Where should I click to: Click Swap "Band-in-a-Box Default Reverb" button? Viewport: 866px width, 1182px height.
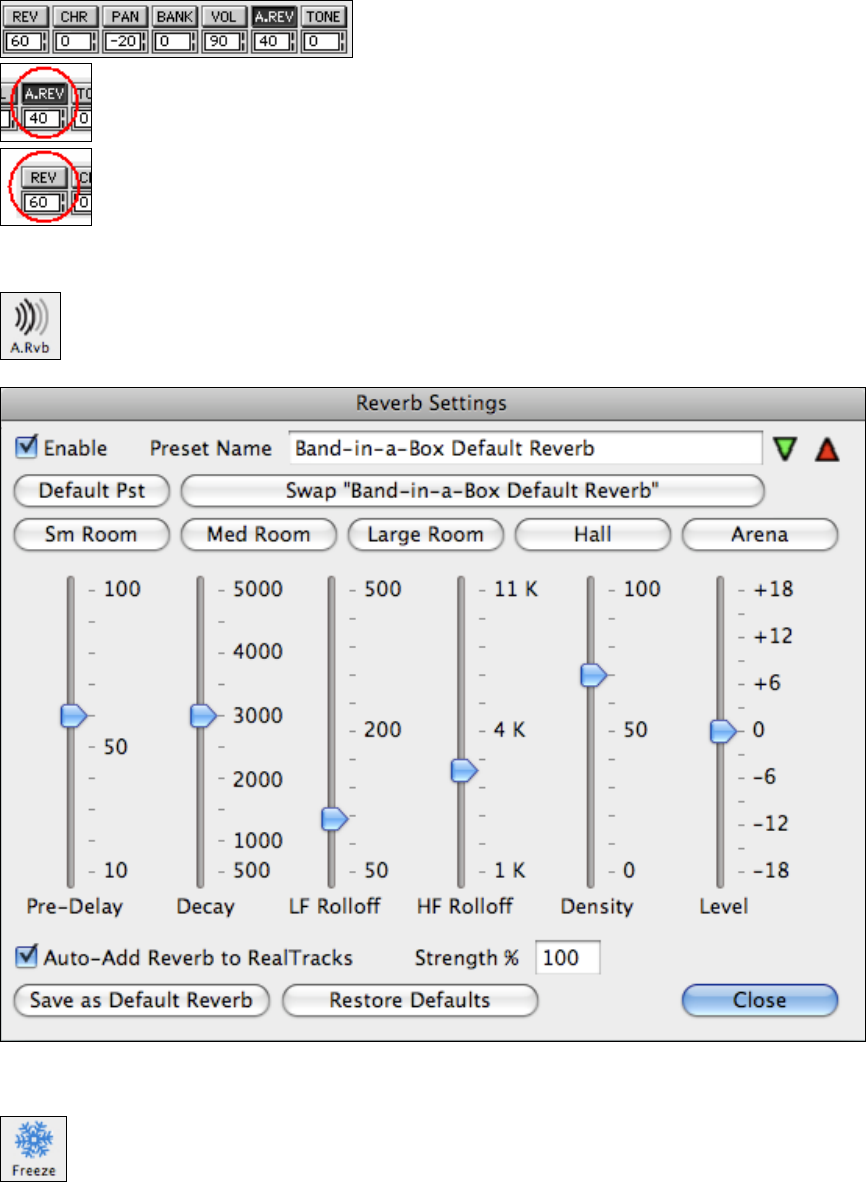(x=473, y=491)
